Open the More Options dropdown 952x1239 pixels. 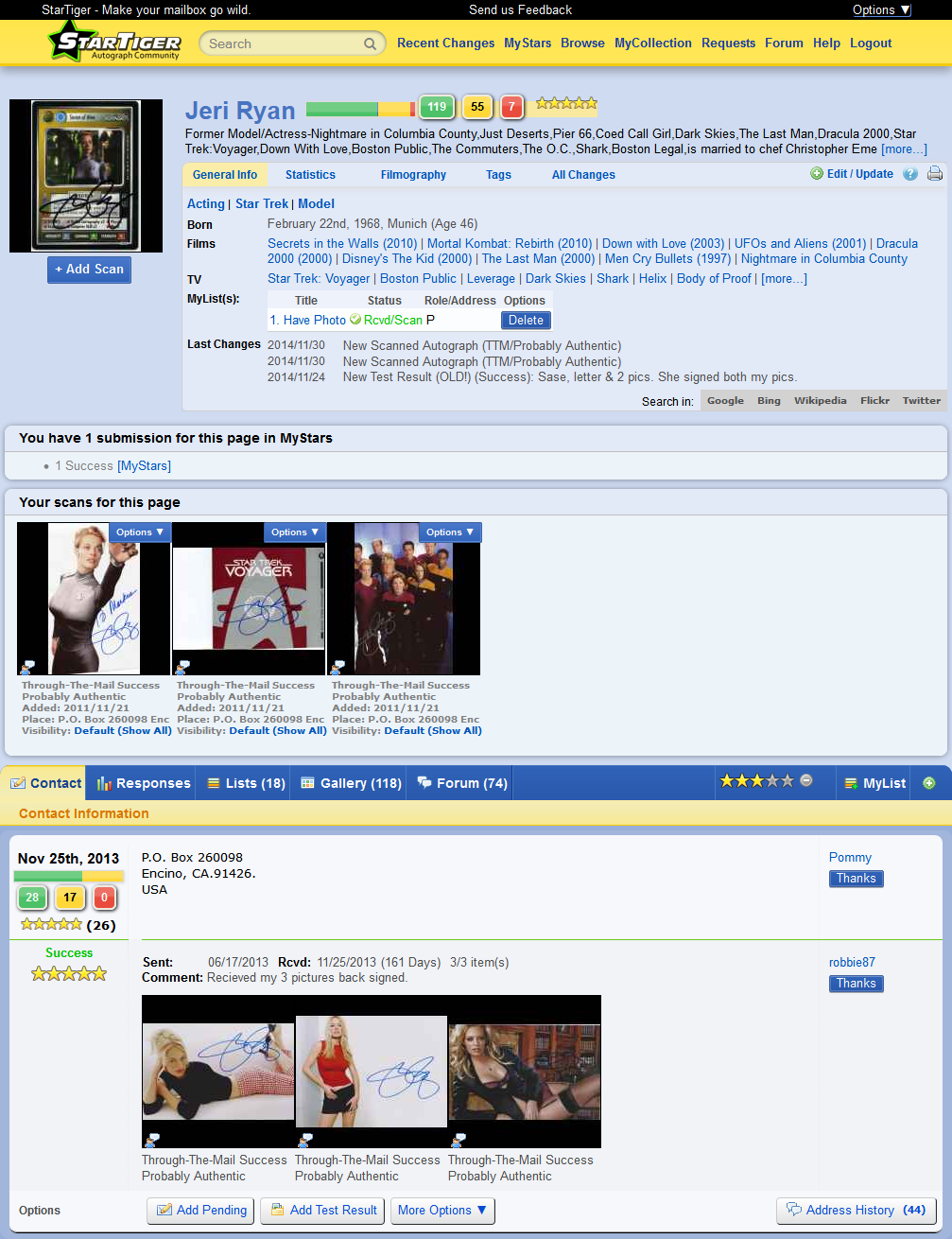coord(442,1211)
